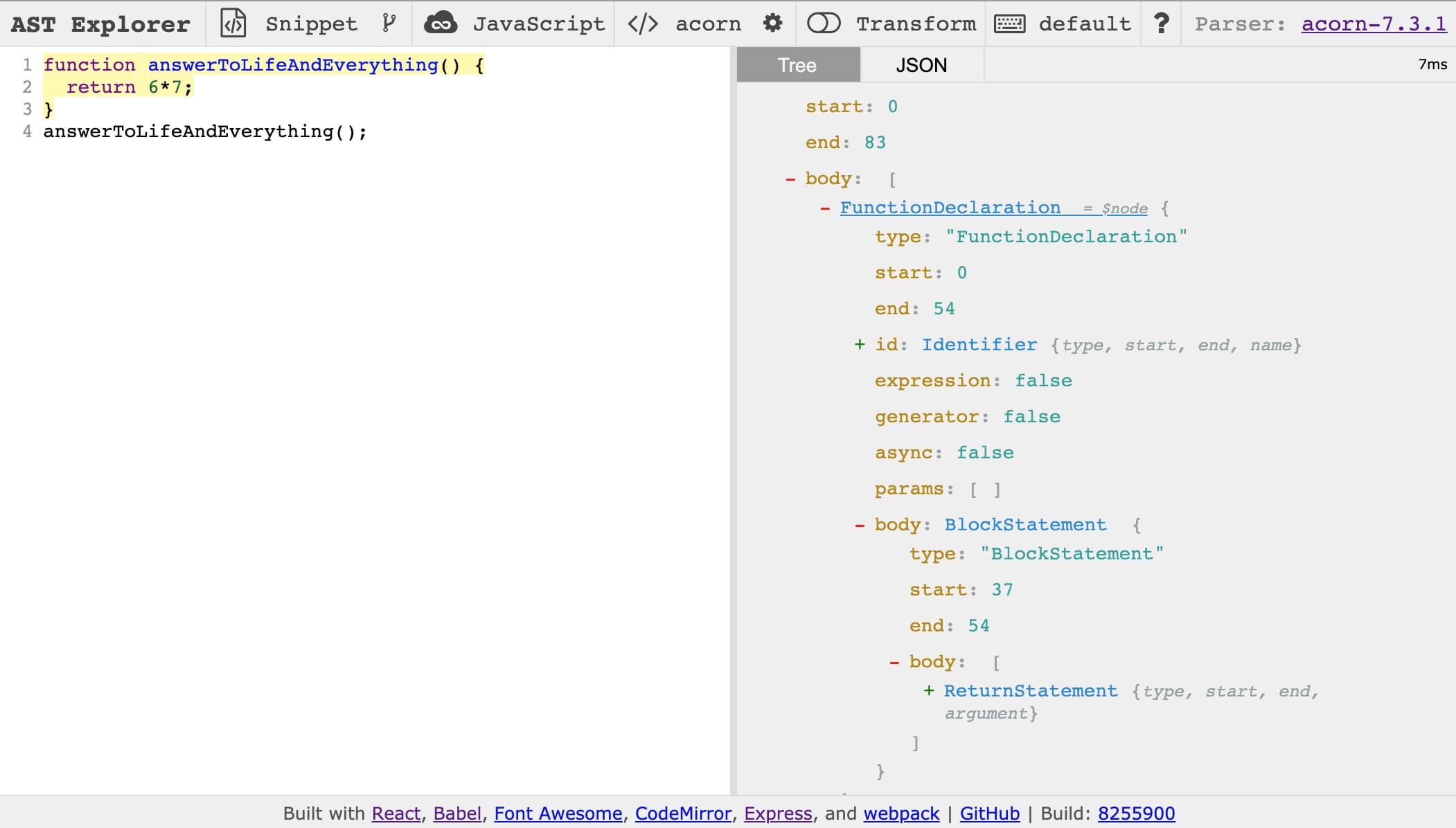Click the return 6*7 code line
Image resolution: width=1456 pixels, height=828 pixels.
(130, 87)
